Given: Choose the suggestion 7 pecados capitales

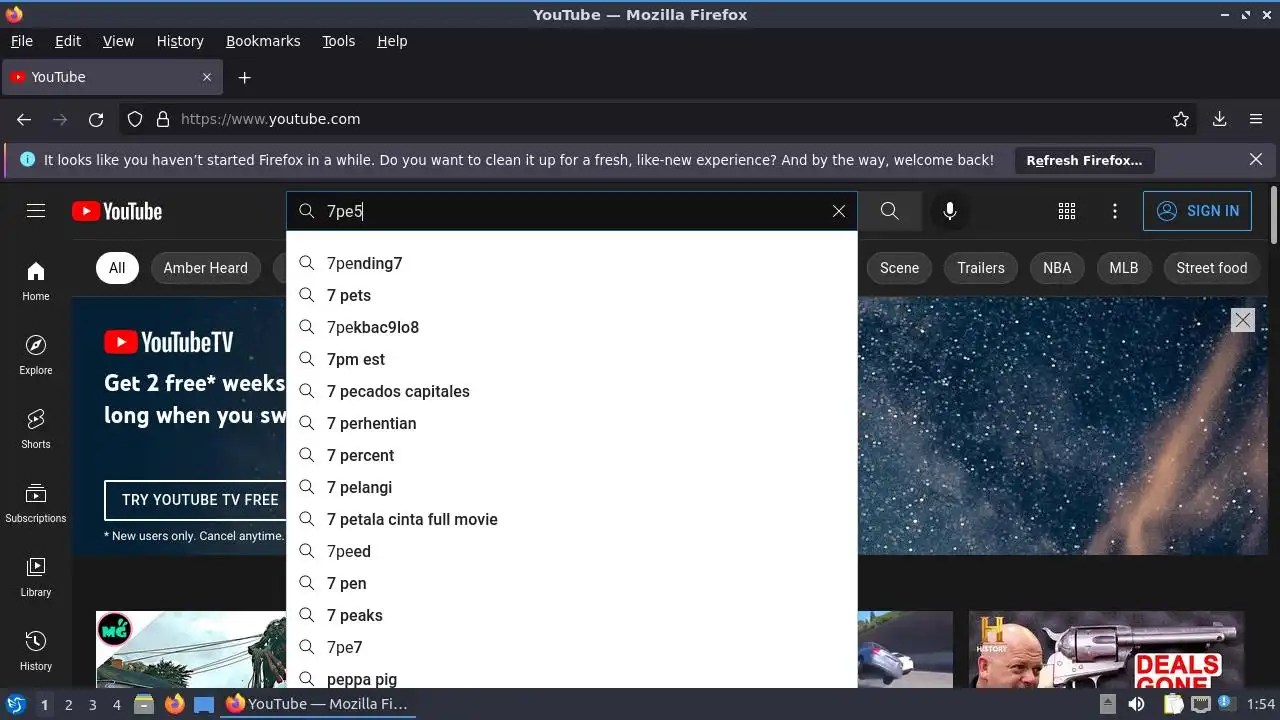Looking at the screenshot, I should pyautogui.click(x=572, y=391).
